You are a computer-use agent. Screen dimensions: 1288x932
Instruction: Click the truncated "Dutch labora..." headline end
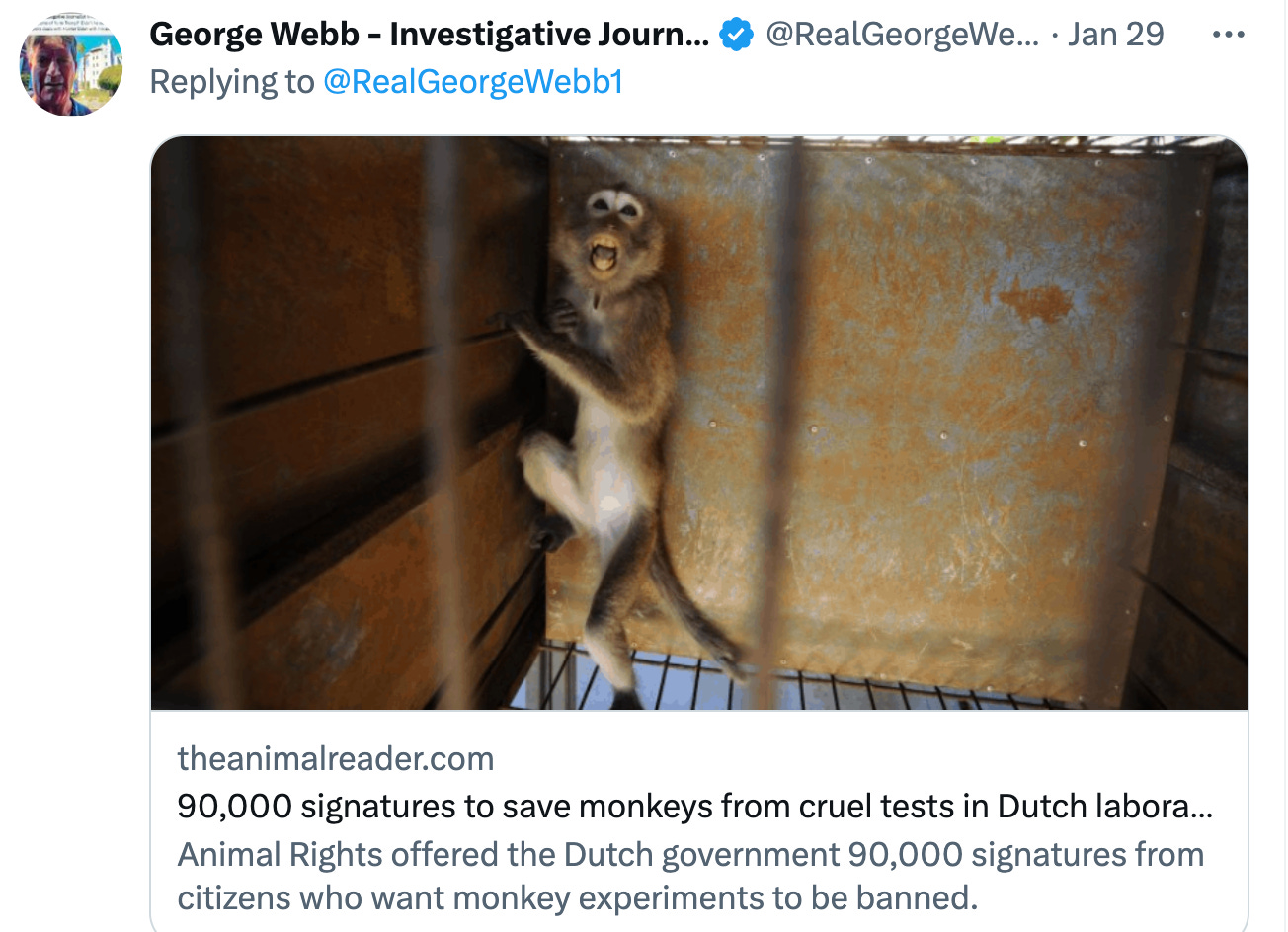point(1105,807)
